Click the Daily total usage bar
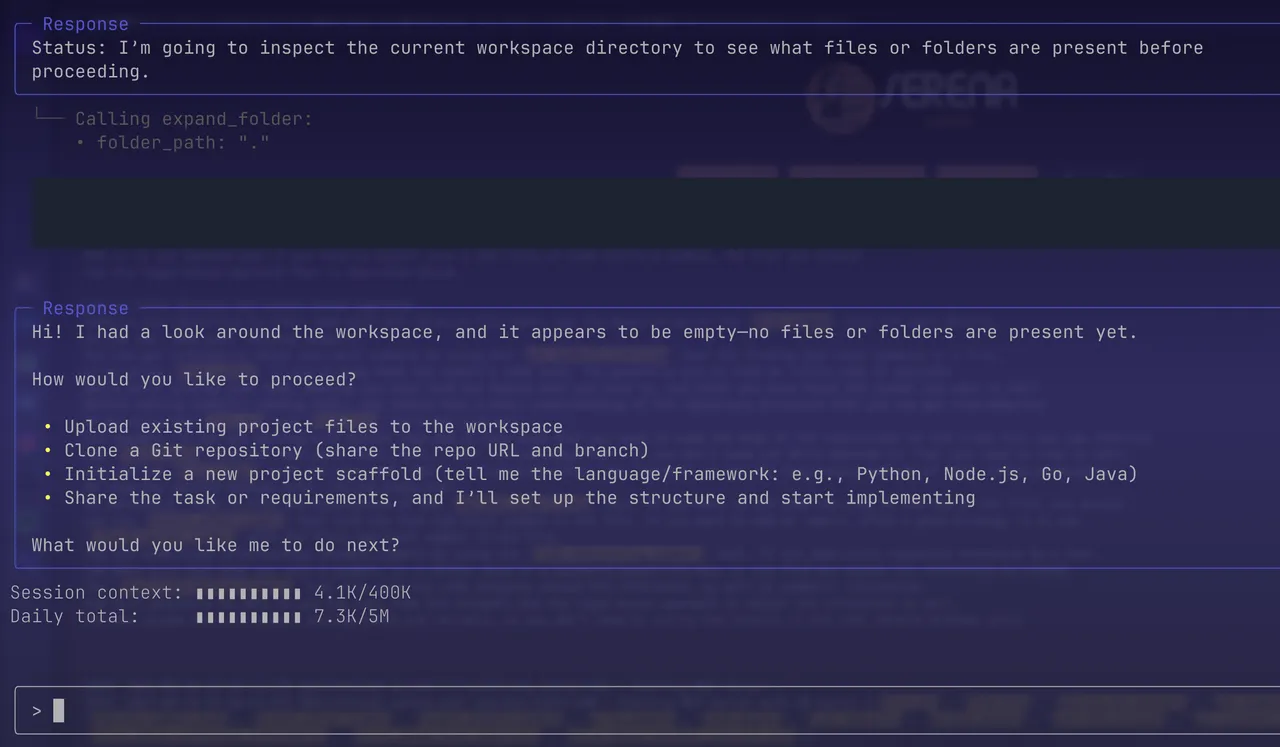This screenshot has height=747, width=1280. point(249,617)
